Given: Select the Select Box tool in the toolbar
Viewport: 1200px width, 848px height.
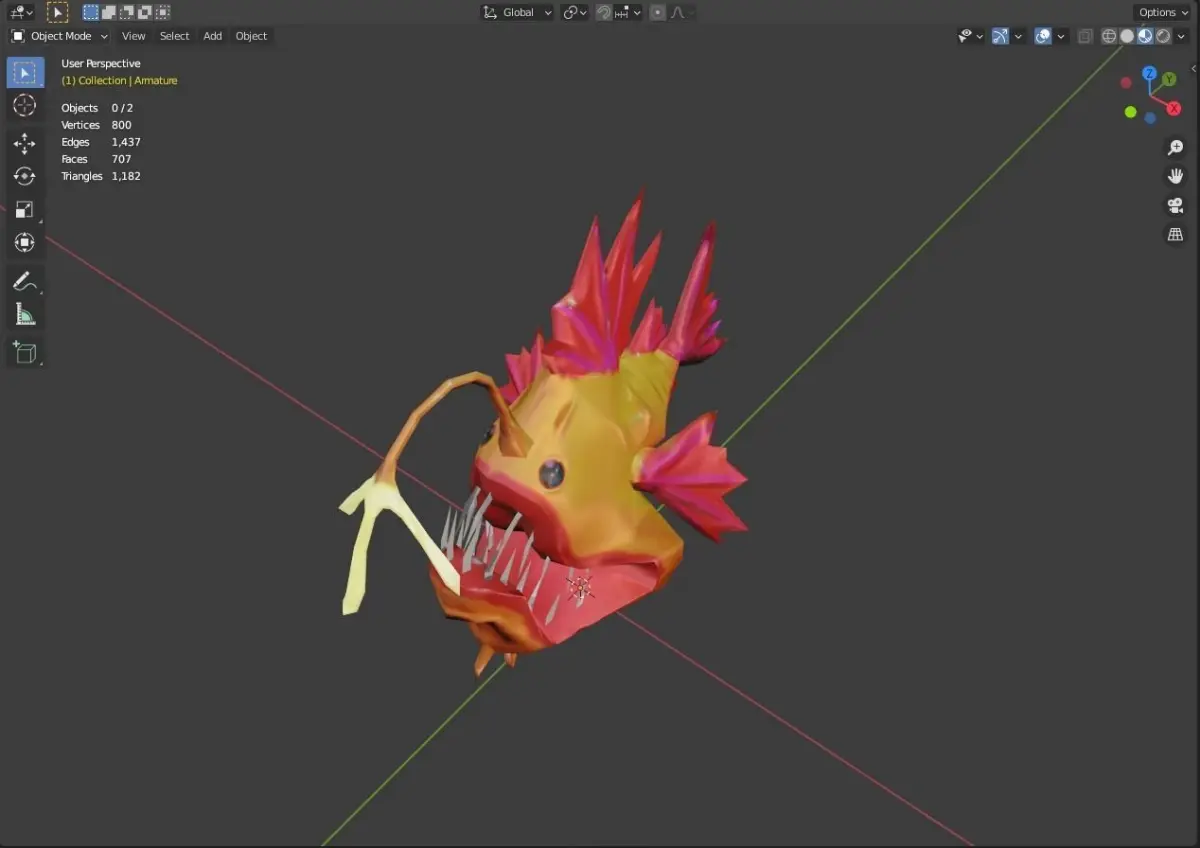Looking at the screenshot, I should point(25,72).
